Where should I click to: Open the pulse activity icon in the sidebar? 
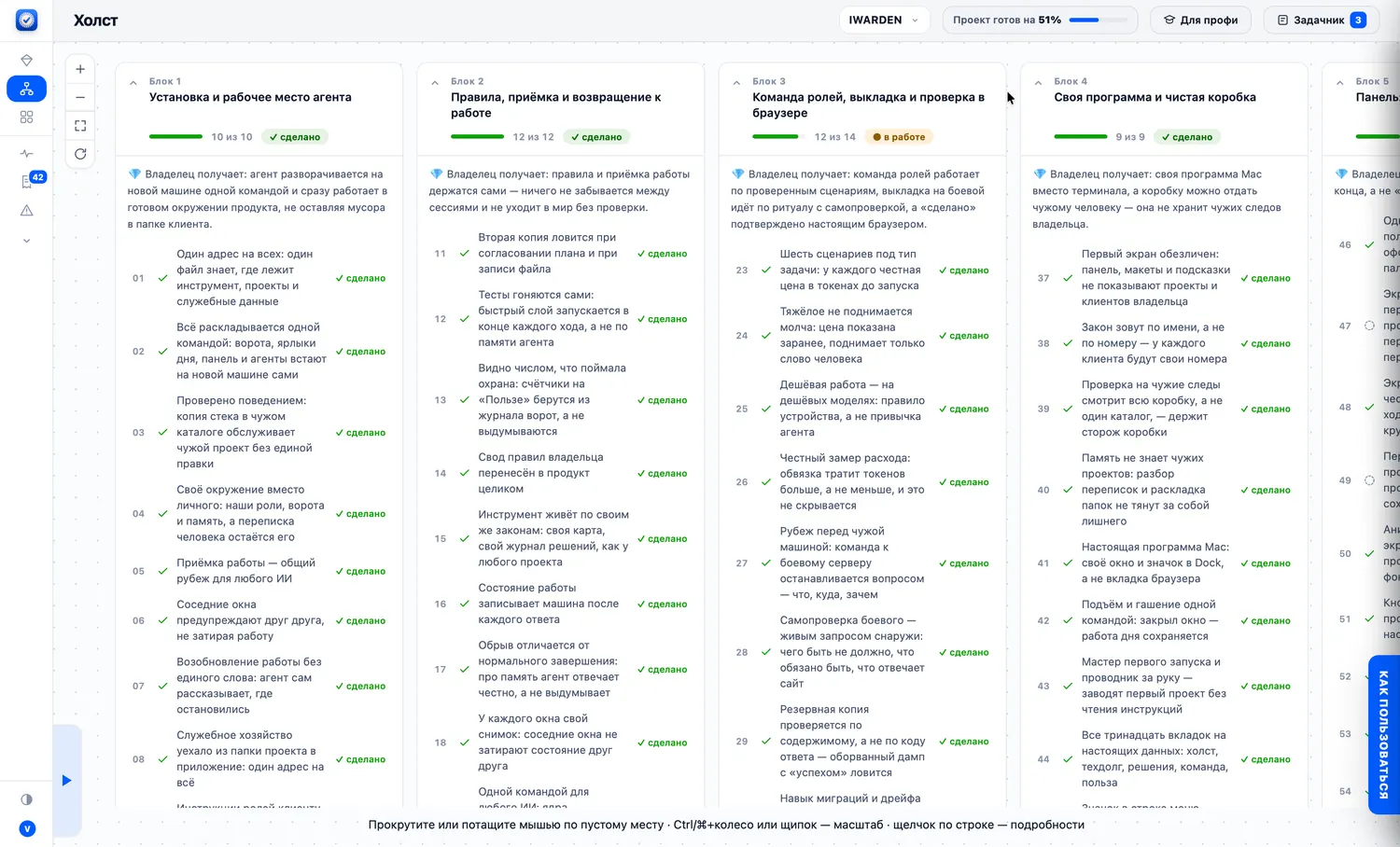[x=26, y=154]
